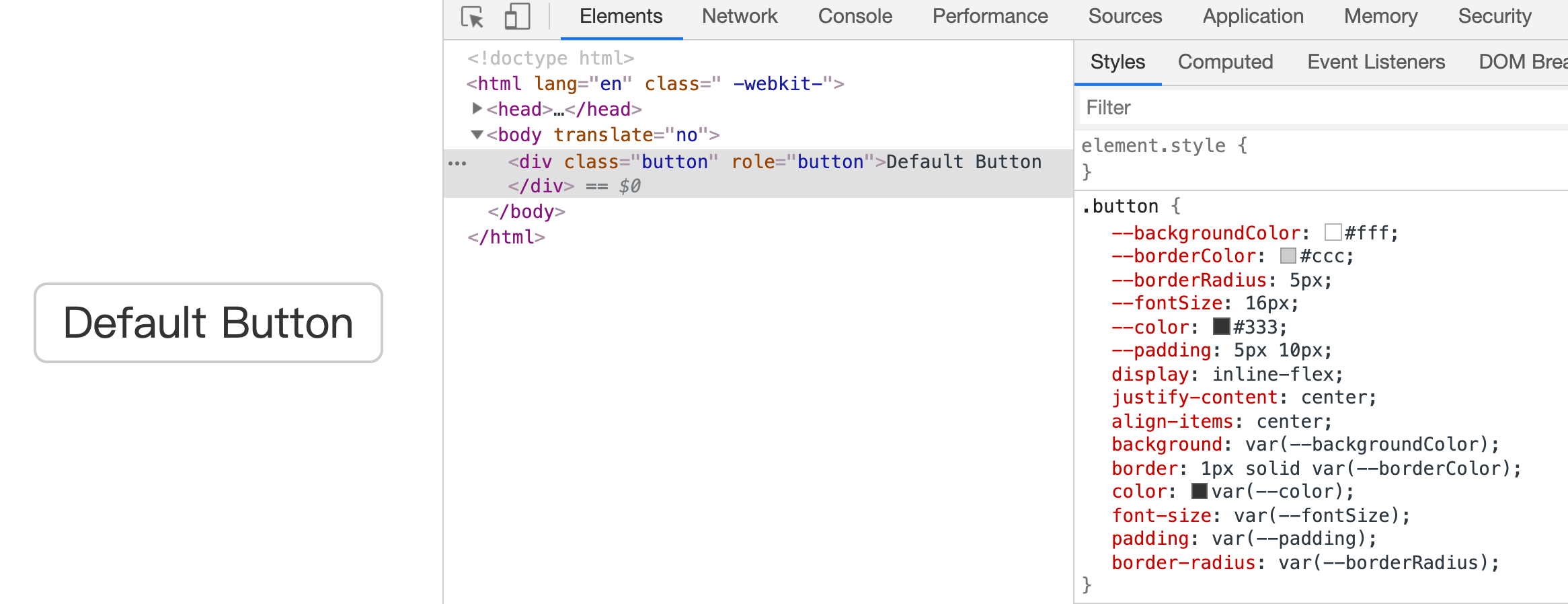The width and height of the screenshot is (1568, 604).
Task: Open the Network tab
Action: (739, 17)
